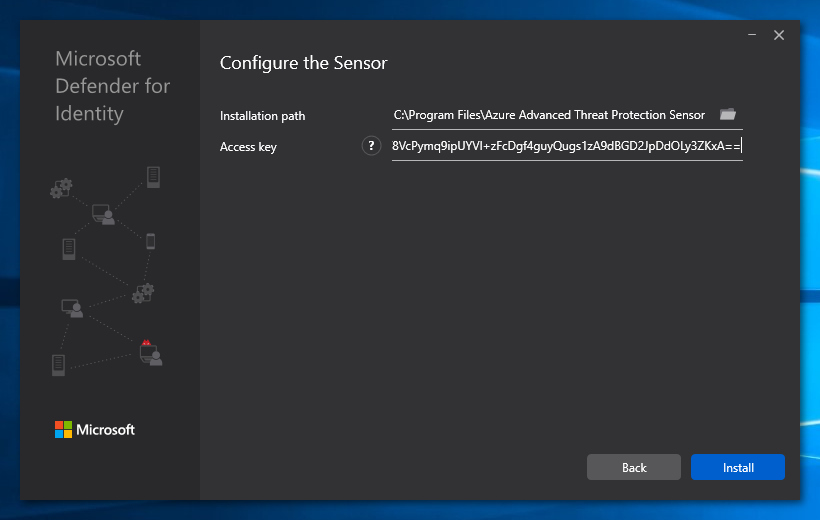
Task: Click the Microsoft logo in sidebar
Action: [x=95, y=429]
